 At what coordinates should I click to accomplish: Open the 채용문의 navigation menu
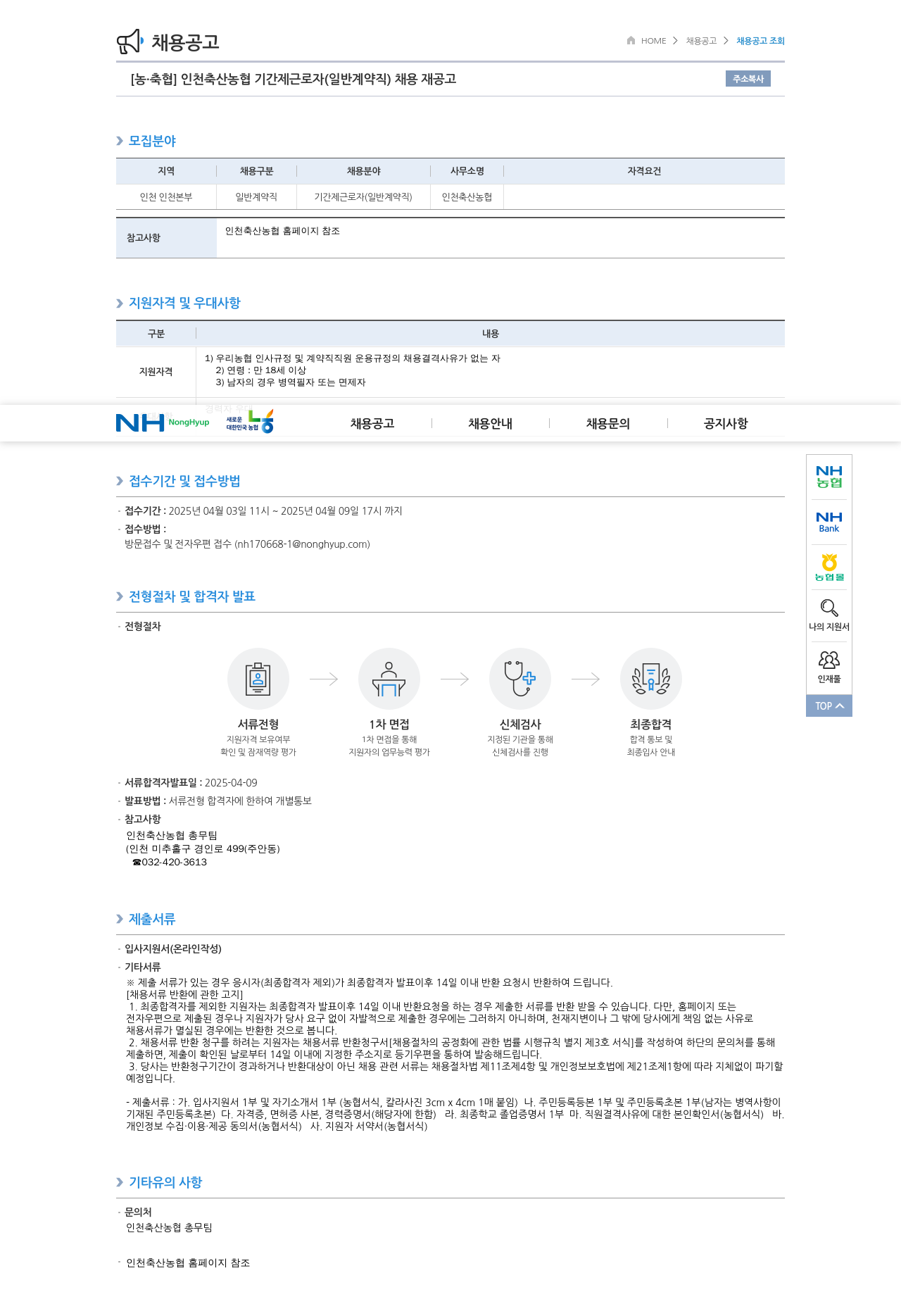(x=608, y=423)
